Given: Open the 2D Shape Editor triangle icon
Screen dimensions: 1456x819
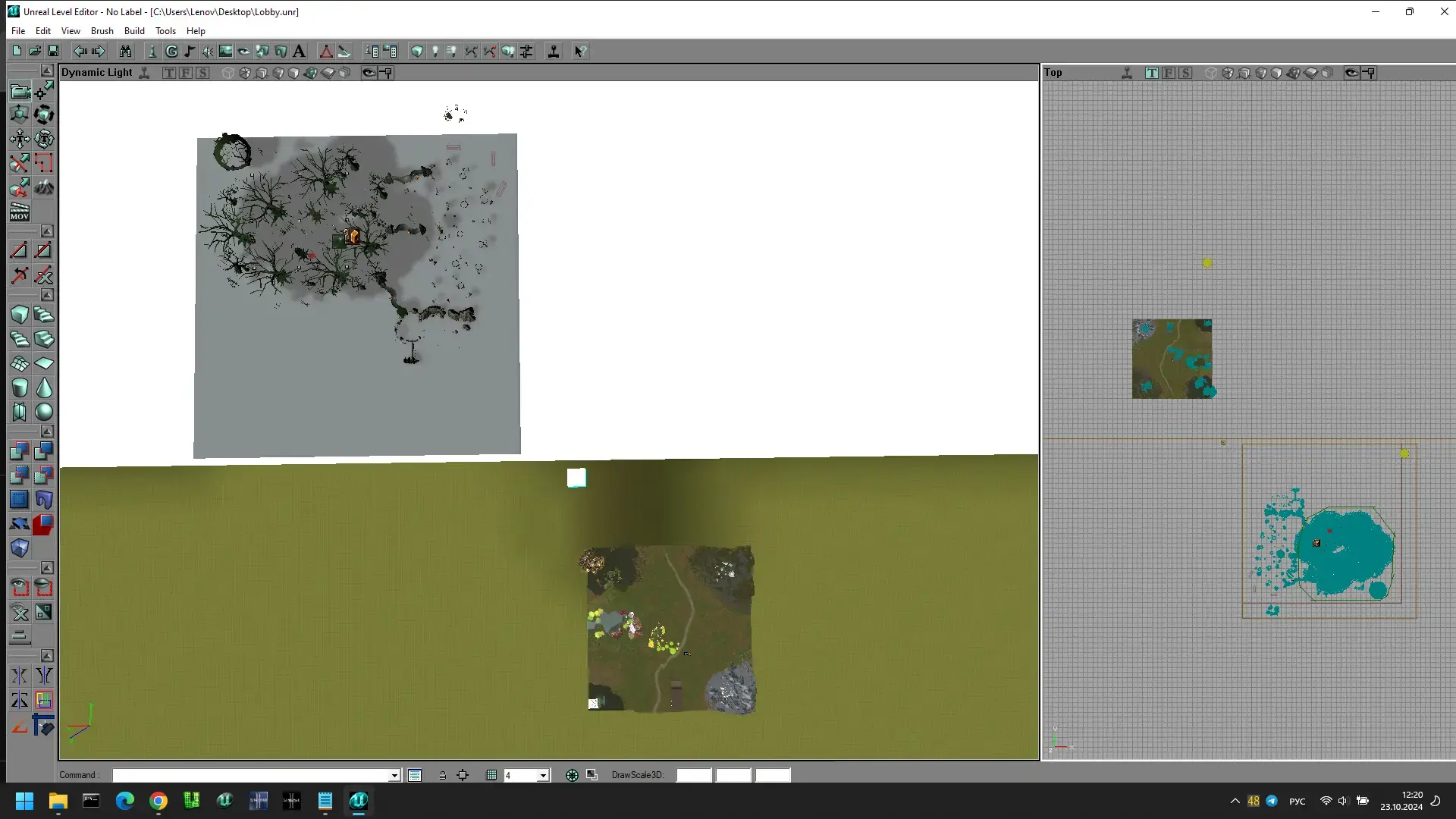Looking at the screenshot, I should coord(326,51).
